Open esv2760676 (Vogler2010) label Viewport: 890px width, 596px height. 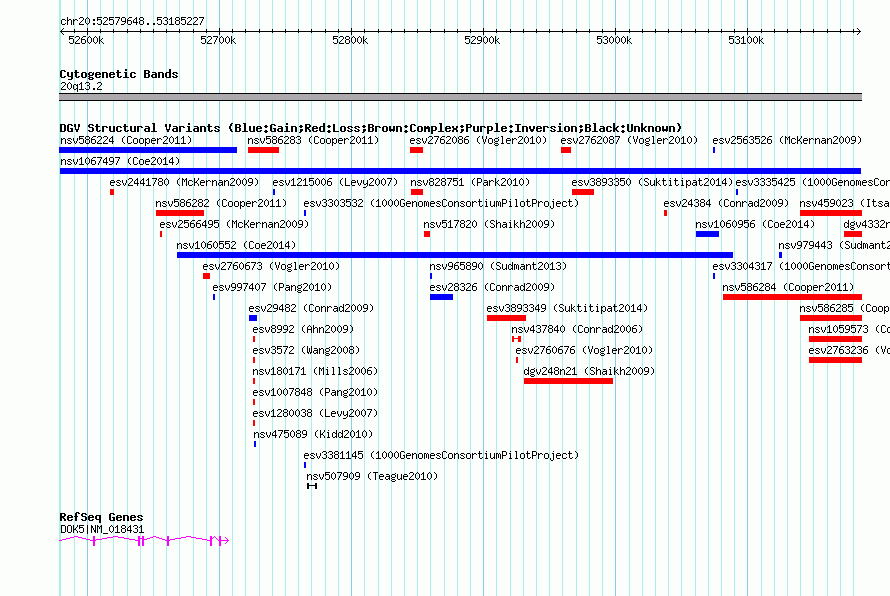pos(585,350)
